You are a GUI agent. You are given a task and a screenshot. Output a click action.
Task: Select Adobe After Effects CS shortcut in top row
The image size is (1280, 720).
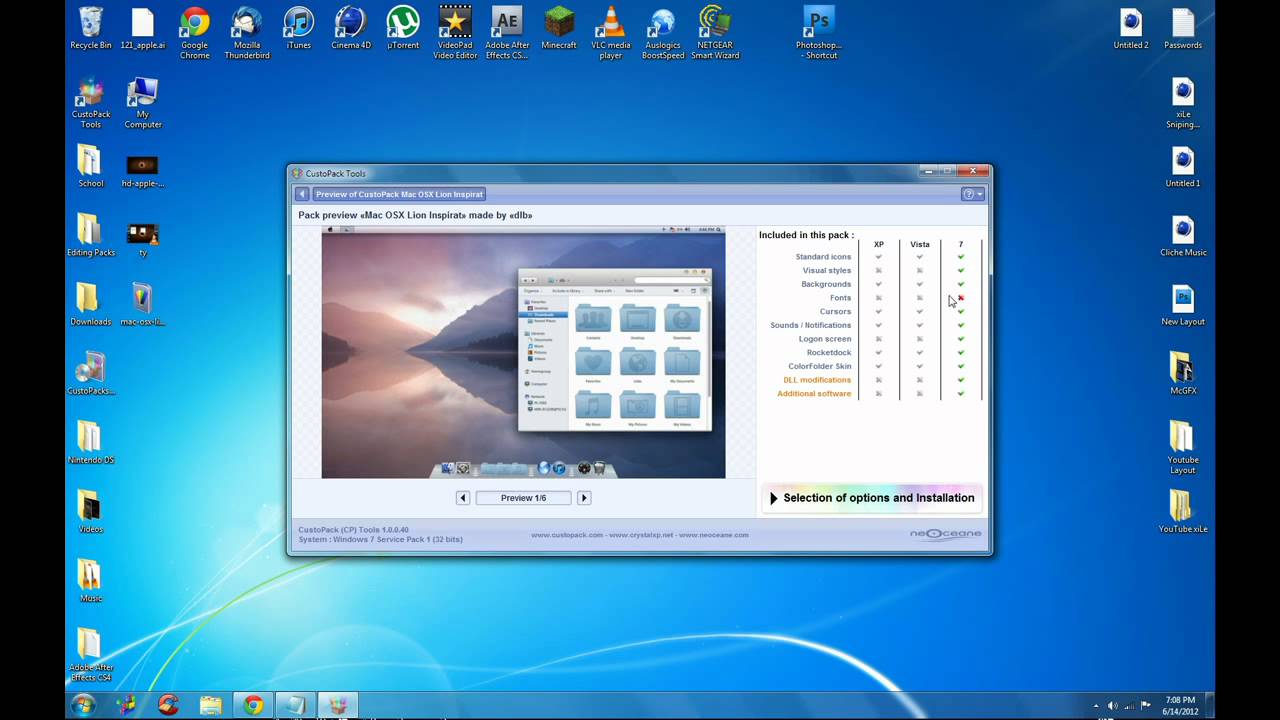(x=507, y=33)
